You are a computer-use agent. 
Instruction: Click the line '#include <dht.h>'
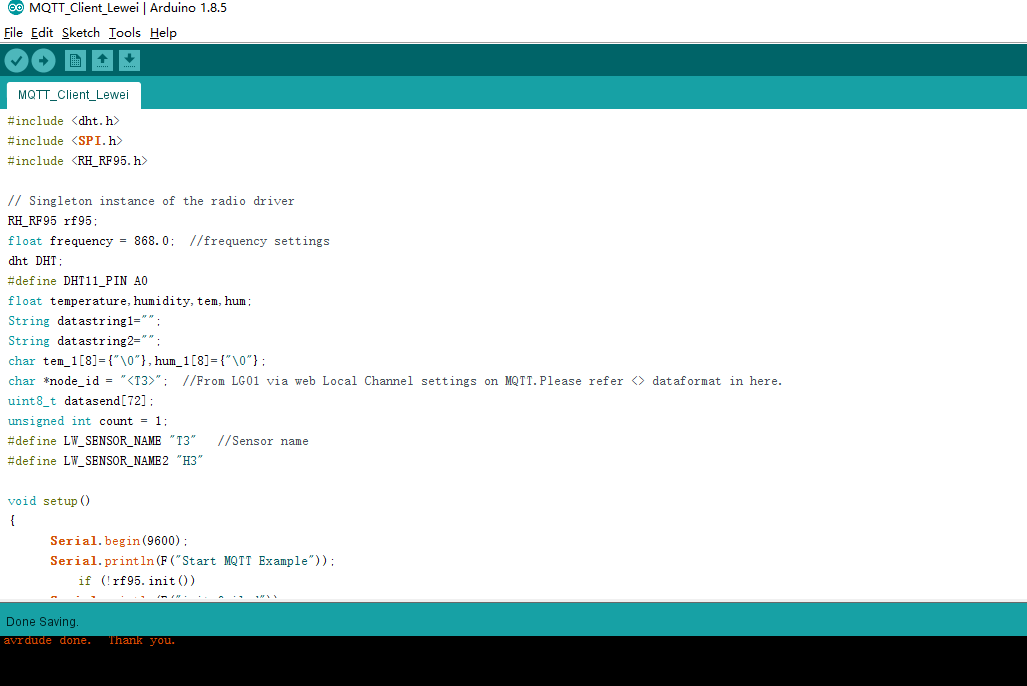click(x=64, y=121)
